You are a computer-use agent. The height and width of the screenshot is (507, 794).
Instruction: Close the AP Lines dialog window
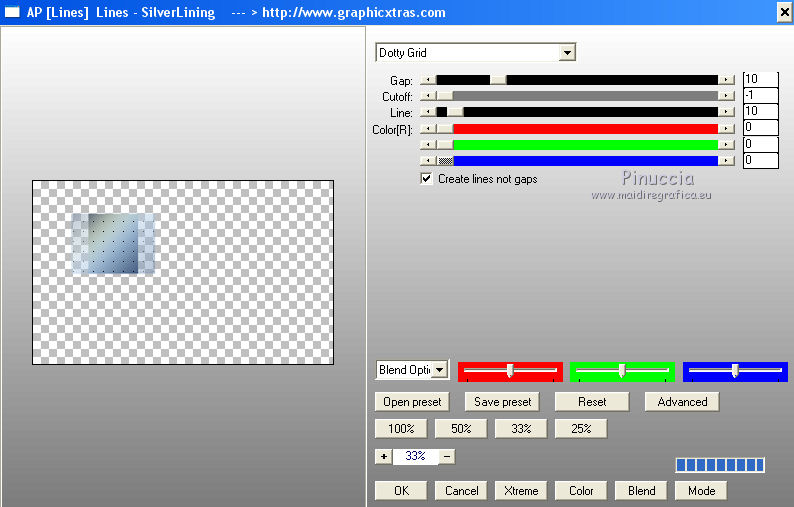784,12
